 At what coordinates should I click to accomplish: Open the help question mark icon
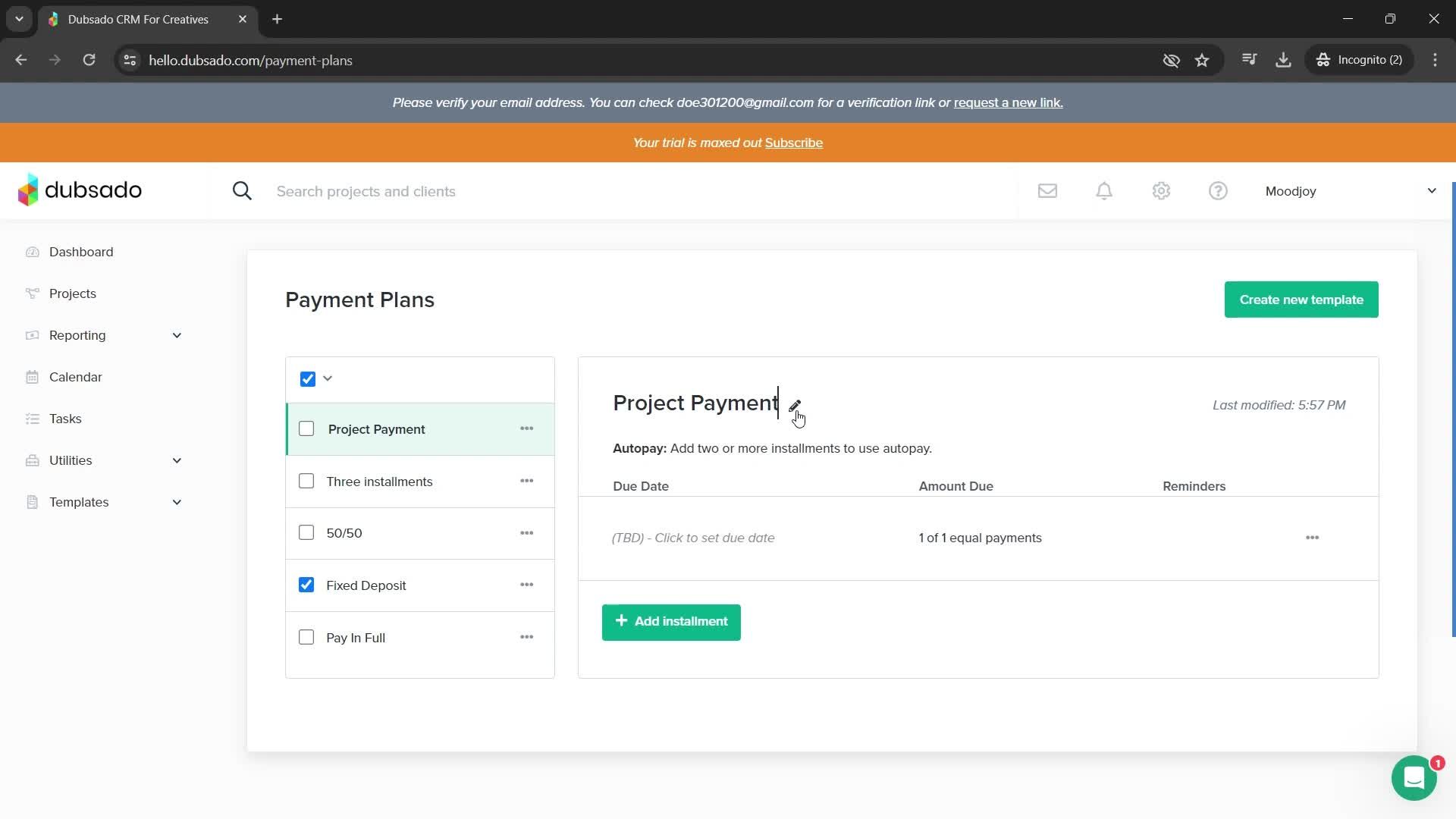pyautogui.click(x=1218, y=191)
